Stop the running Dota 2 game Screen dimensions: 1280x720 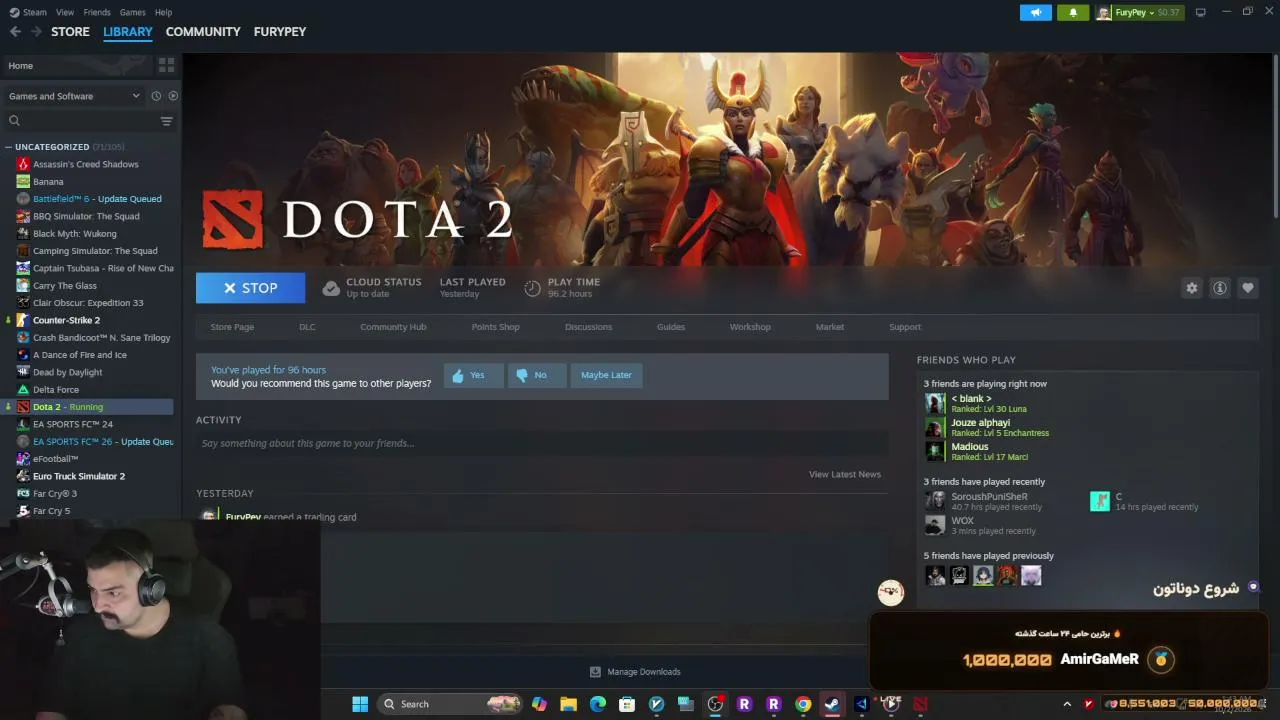(250, 288)
